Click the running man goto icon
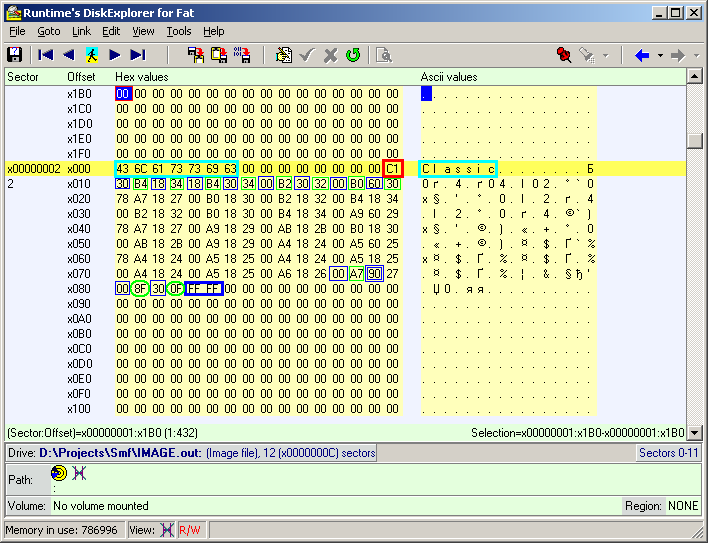The height and width of the screenshot is (543, 708). [x=92, y=55]
